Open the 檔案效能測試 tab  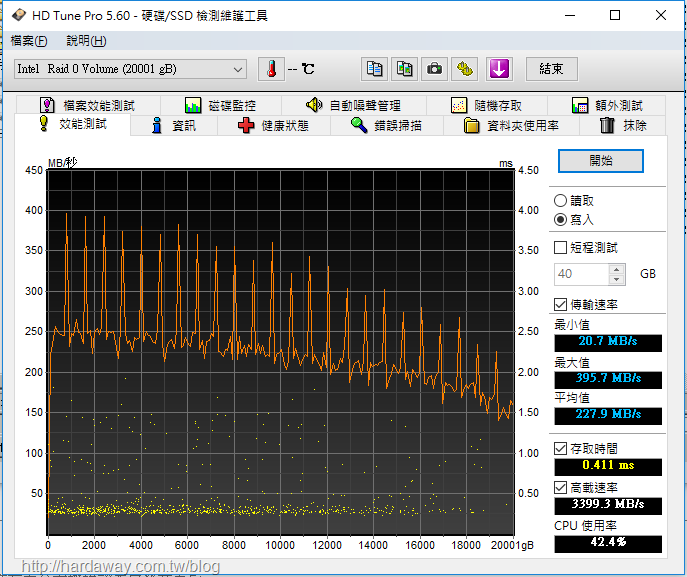[88, 105]
